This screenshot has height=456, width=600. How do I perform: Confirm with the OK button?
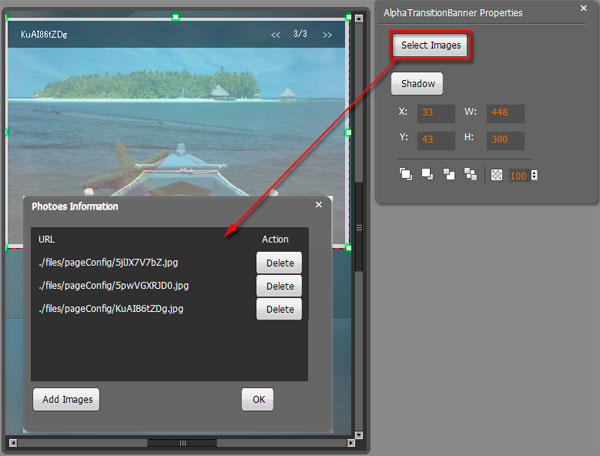click(x=257, y=399)
